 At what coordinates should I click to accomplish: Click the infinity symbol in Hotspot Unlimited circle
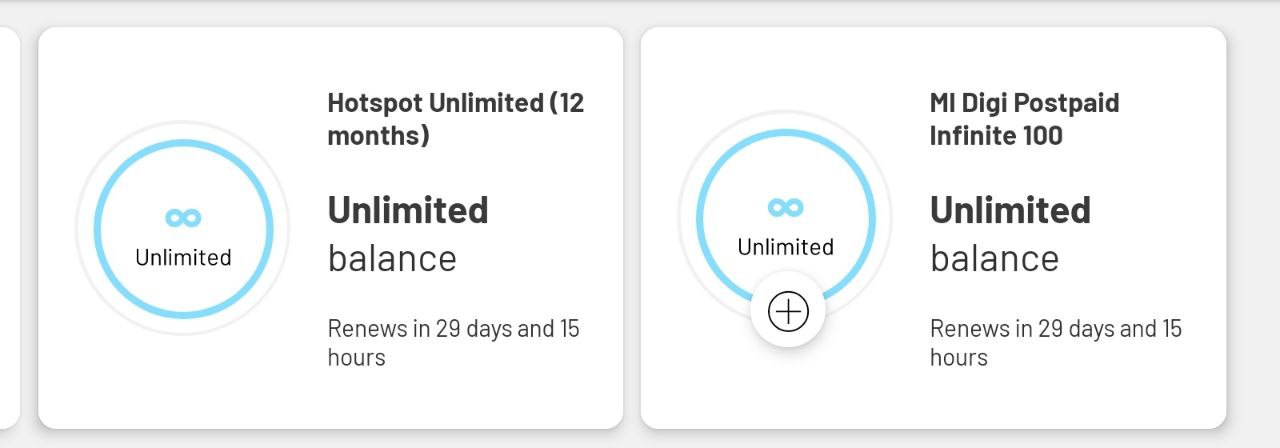(183, 217)
